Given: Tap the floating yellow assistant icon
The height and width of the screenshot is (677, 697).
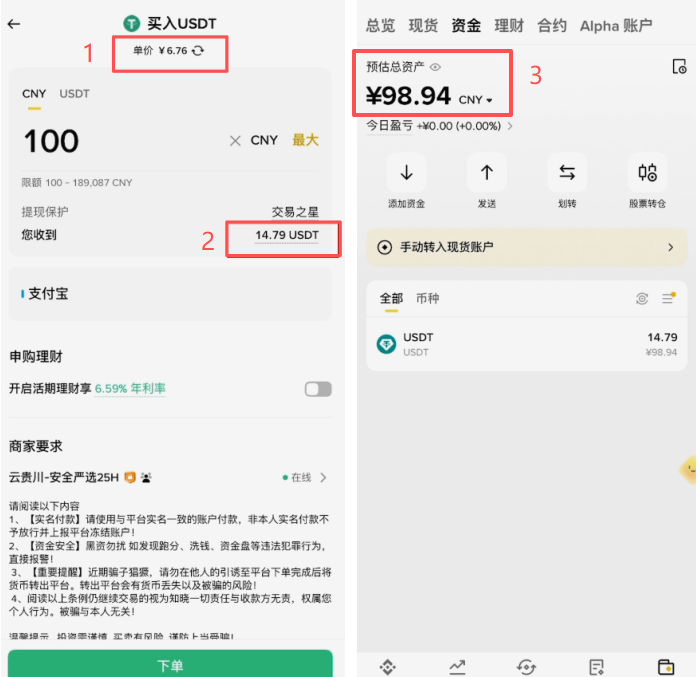Looking at the screenshot, I should (x=689, y=469).
